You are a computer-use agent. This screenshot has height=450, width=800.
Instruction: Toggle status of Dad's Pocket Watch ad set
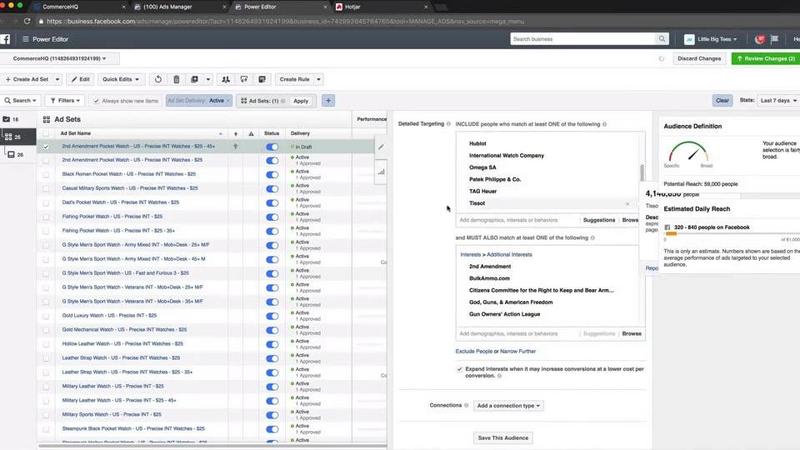point(272,203)
